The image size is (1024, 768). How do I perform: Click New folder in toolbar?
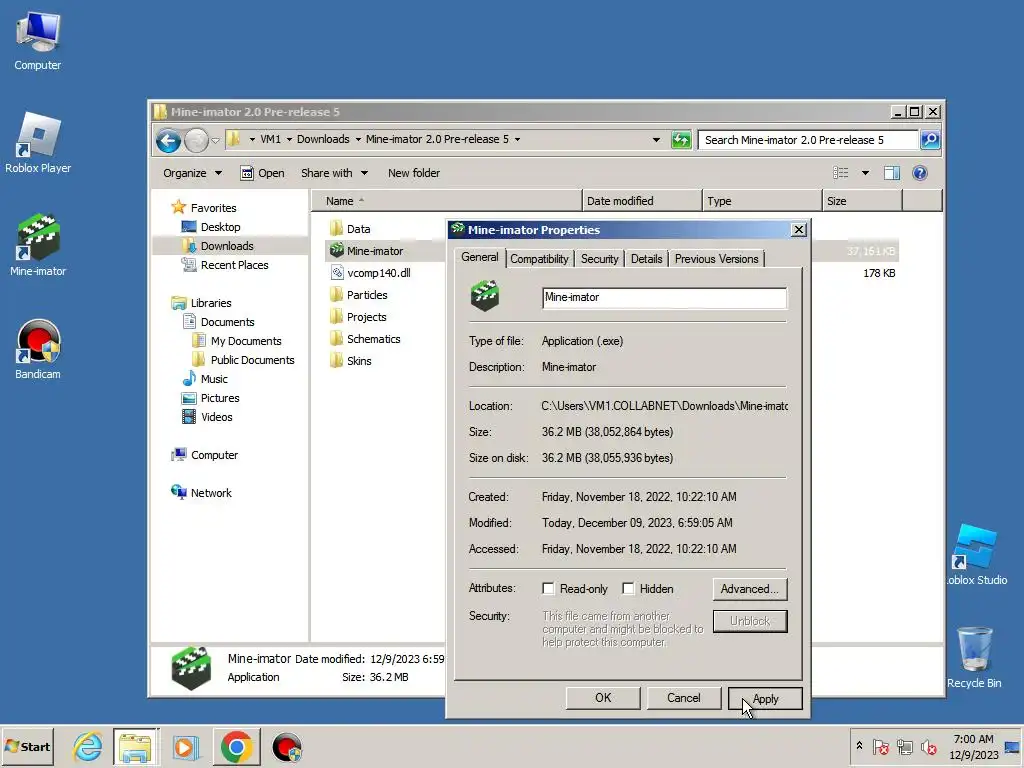click(x=413, y=173)
